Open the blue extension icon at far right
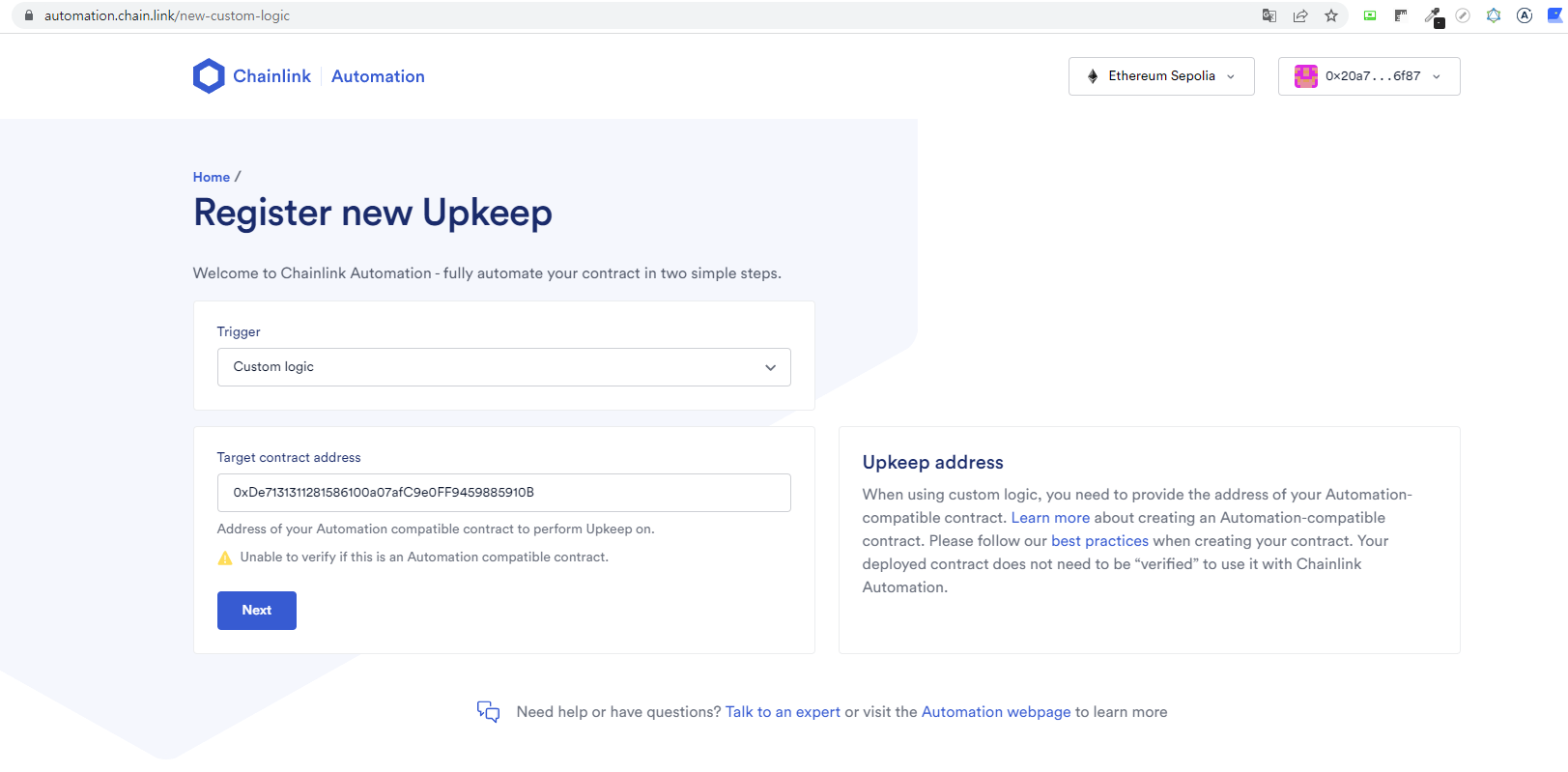 (1555, 15)
